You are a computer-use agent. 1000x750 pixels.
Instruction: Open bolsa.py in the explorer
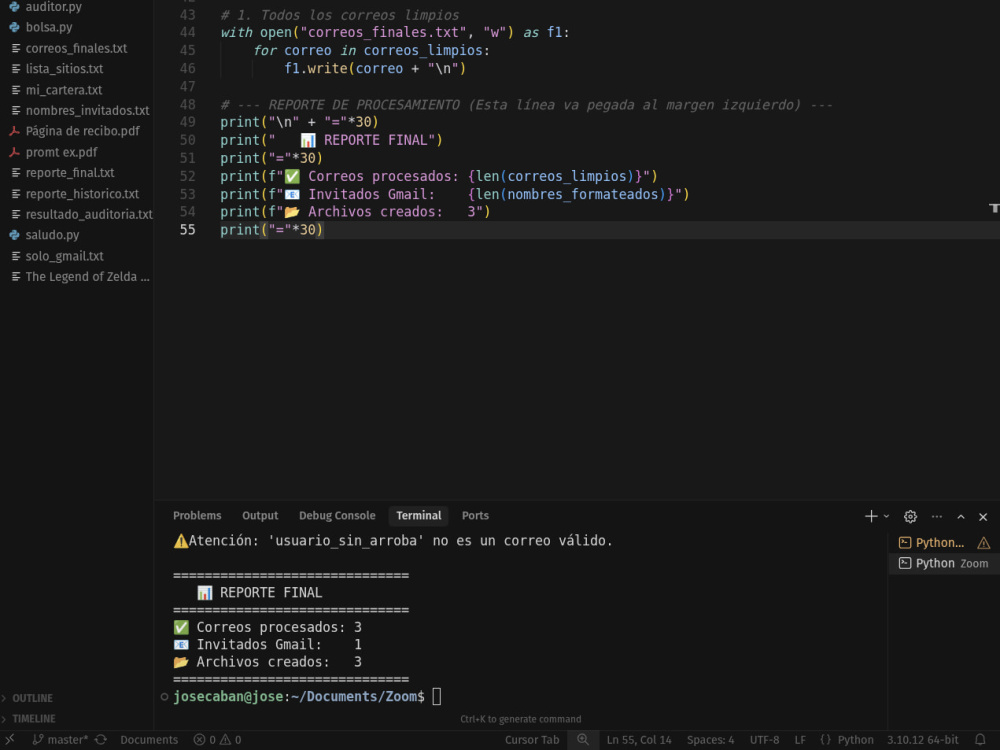[x=48, y=27]
